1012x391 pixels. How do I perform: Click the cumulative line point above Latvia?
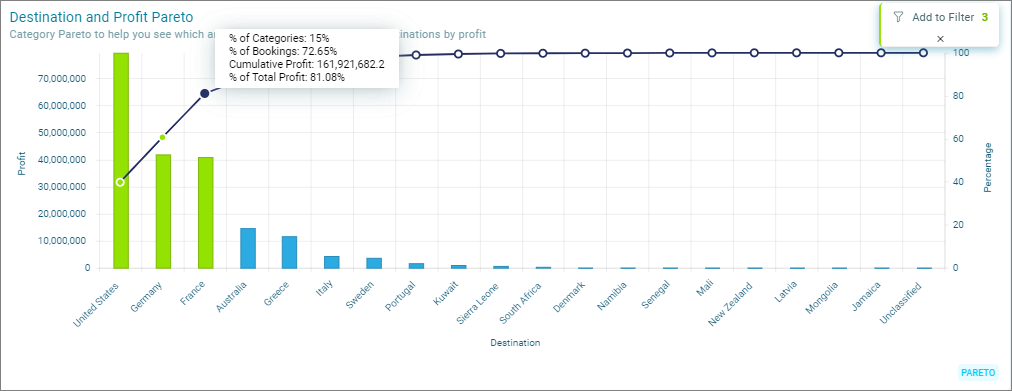pos(796,53)
